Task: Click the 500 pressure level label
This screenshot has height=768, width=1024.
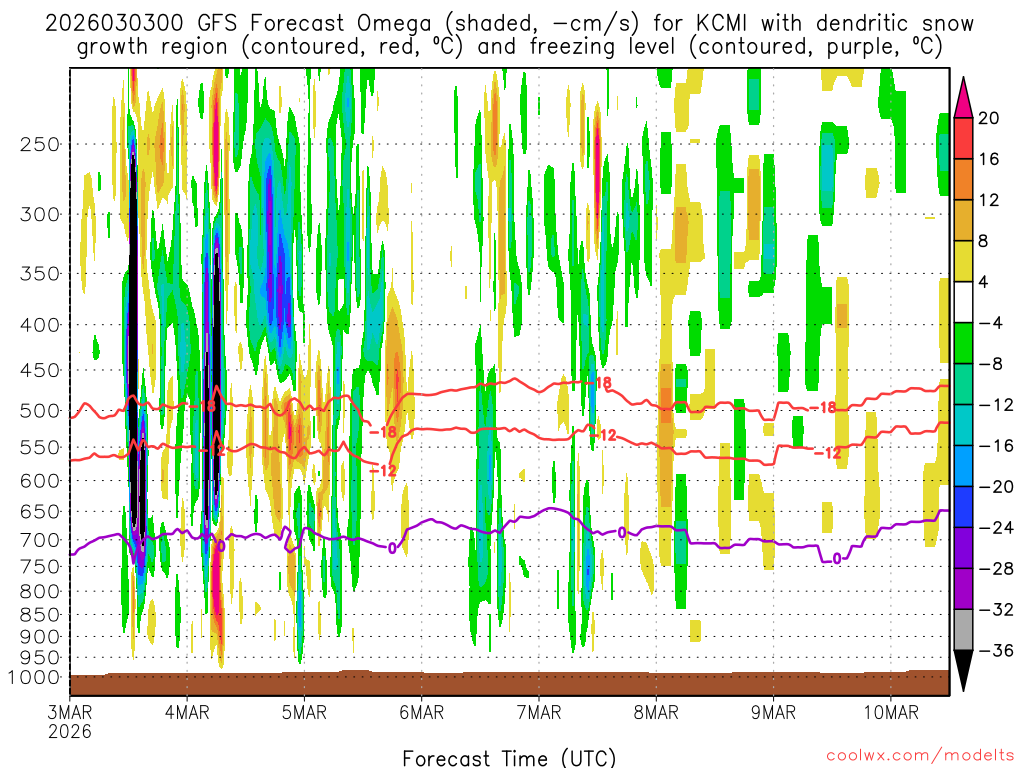Action: (x=40, y=411)
